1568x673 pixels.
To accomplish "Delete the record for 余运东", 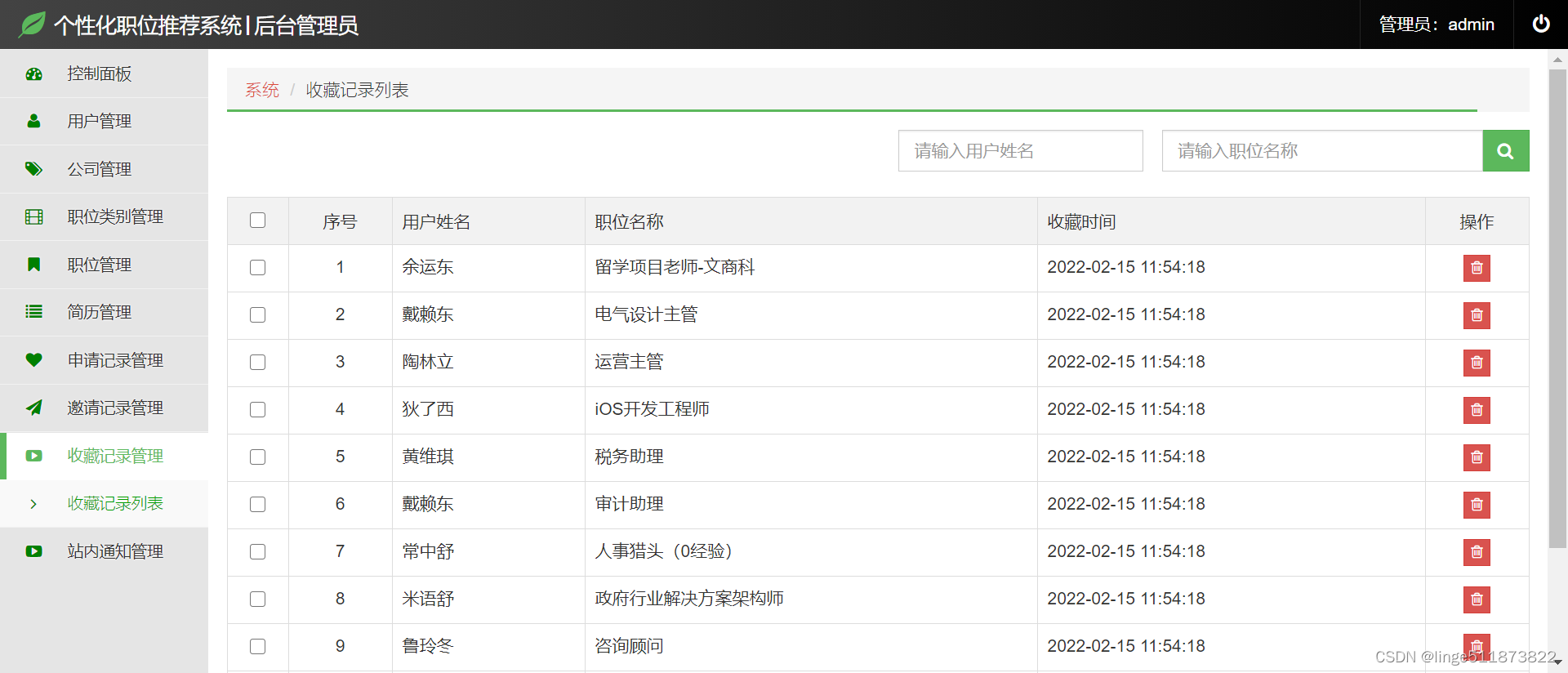I will coord(1477,268).
